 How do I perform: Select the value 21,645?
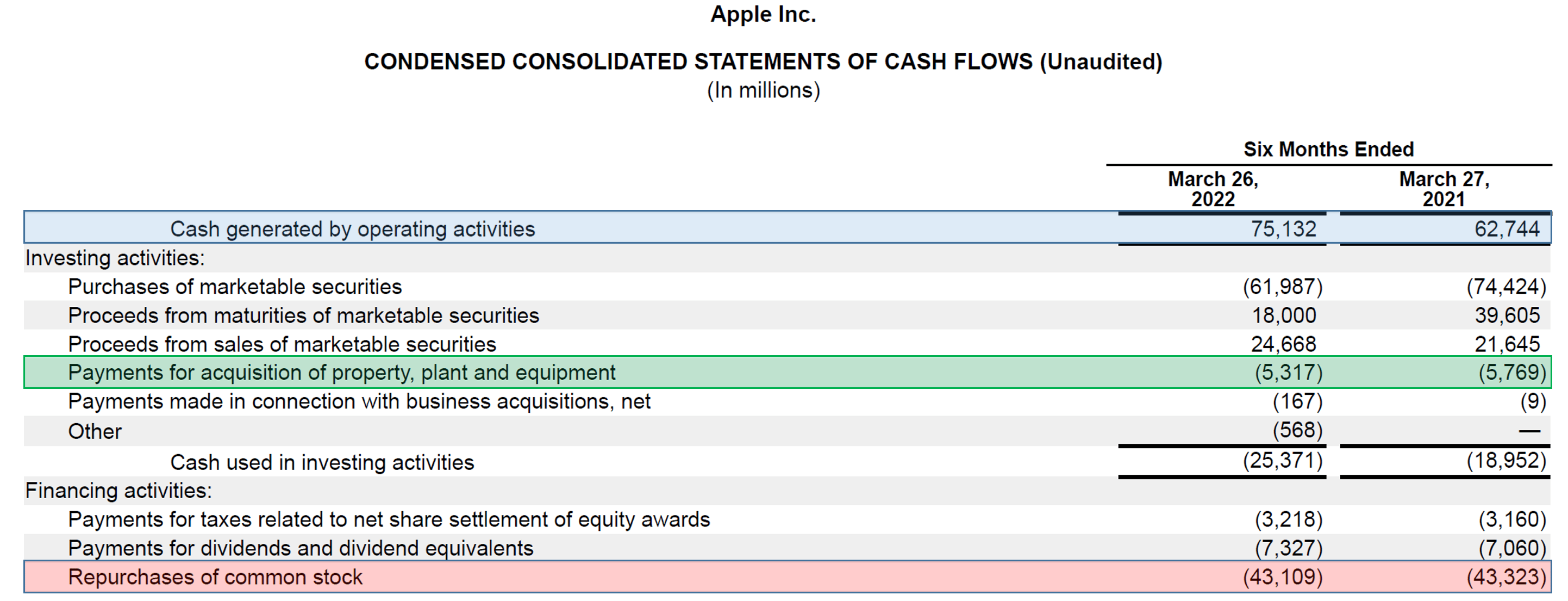pos(1507,344)
